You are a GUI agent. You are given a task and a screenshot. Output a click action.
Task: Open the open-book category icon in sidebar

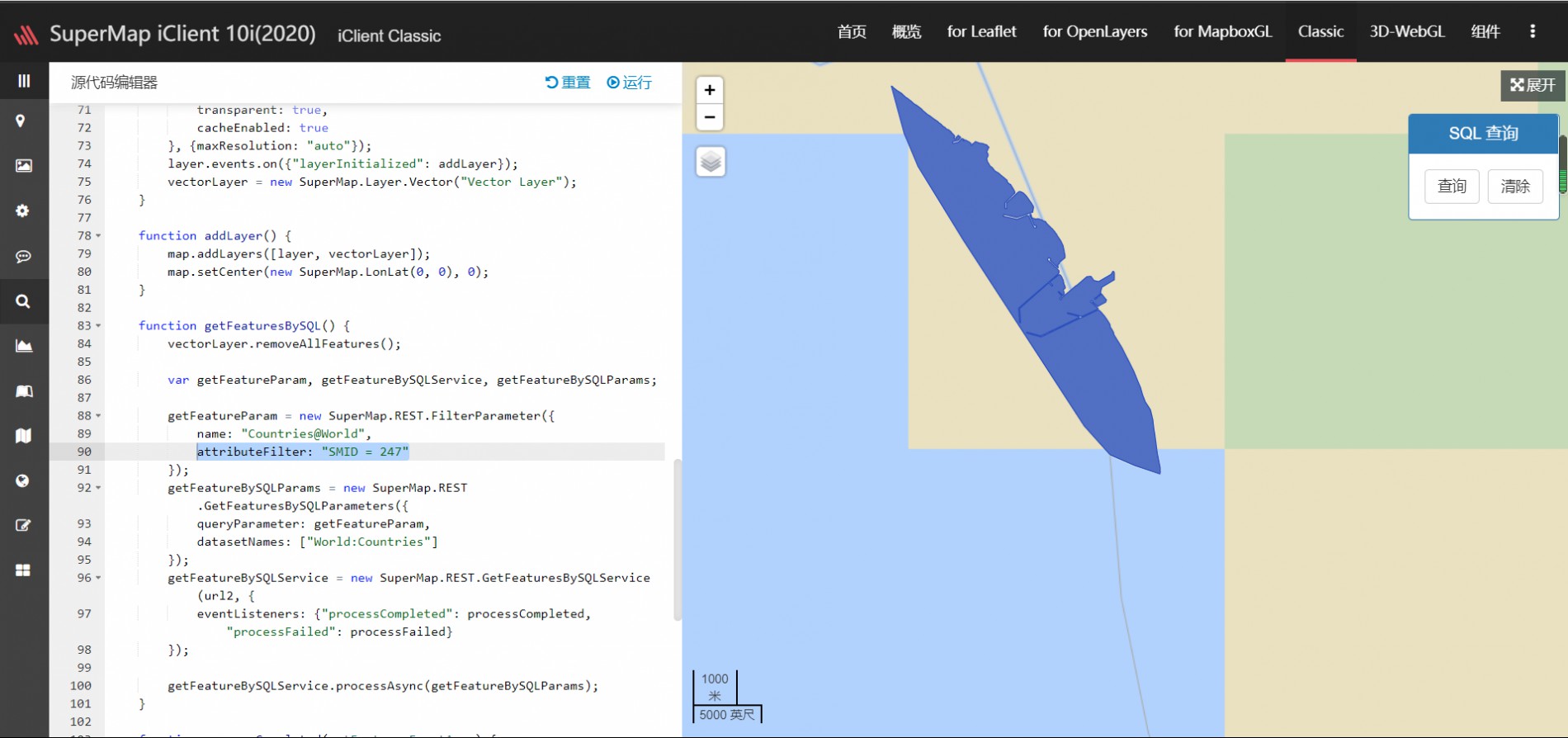point(24,390)
